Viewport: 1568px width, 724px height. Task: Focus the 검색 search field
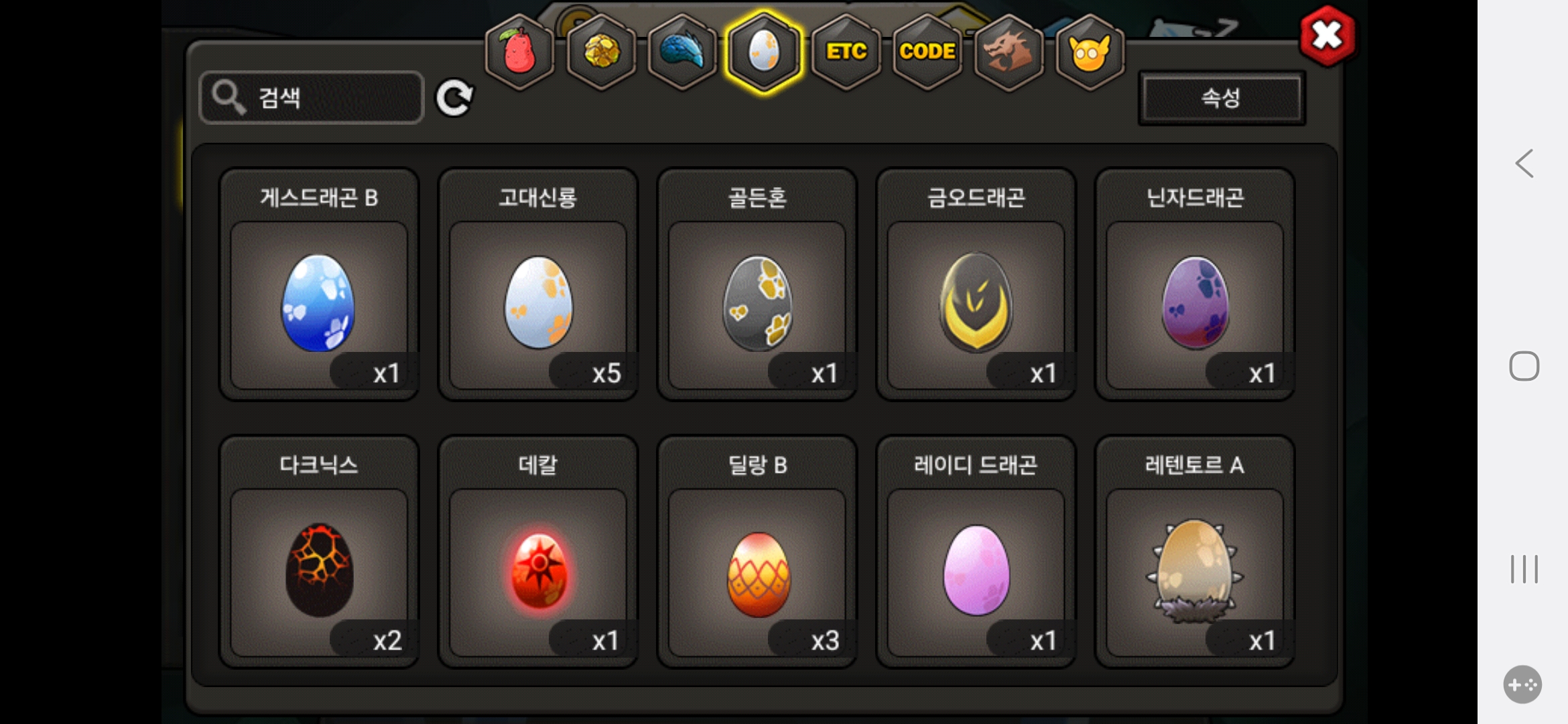tap(312, 98)
